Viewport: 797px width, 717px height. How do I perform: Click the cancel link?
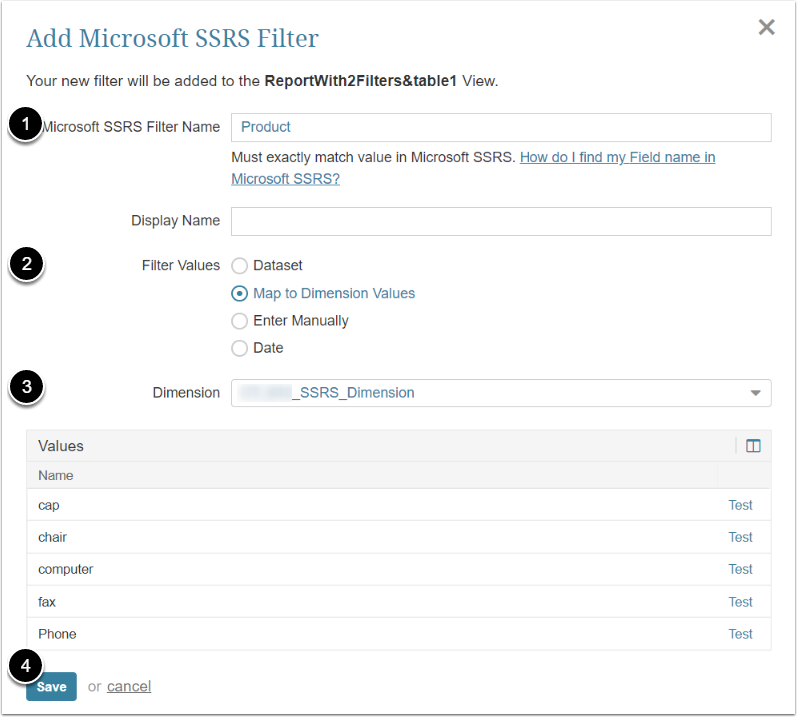(129, 686)
